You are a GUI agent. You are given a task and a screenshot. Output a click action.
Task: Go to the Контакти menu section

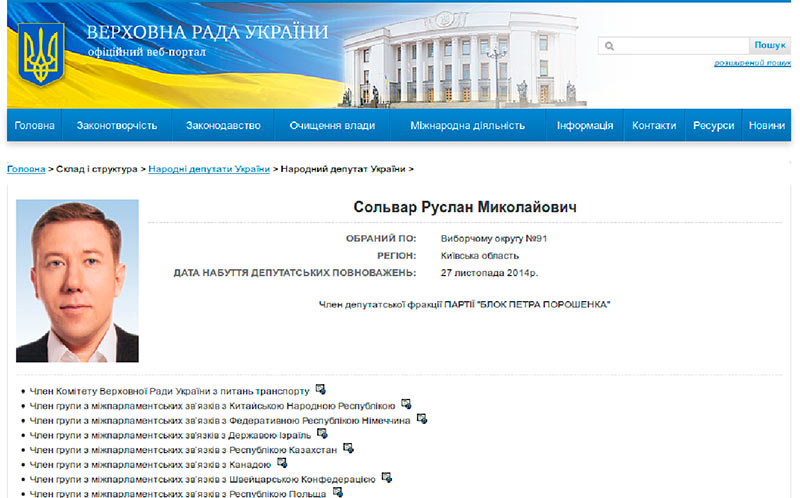click(x=653, y=125)
